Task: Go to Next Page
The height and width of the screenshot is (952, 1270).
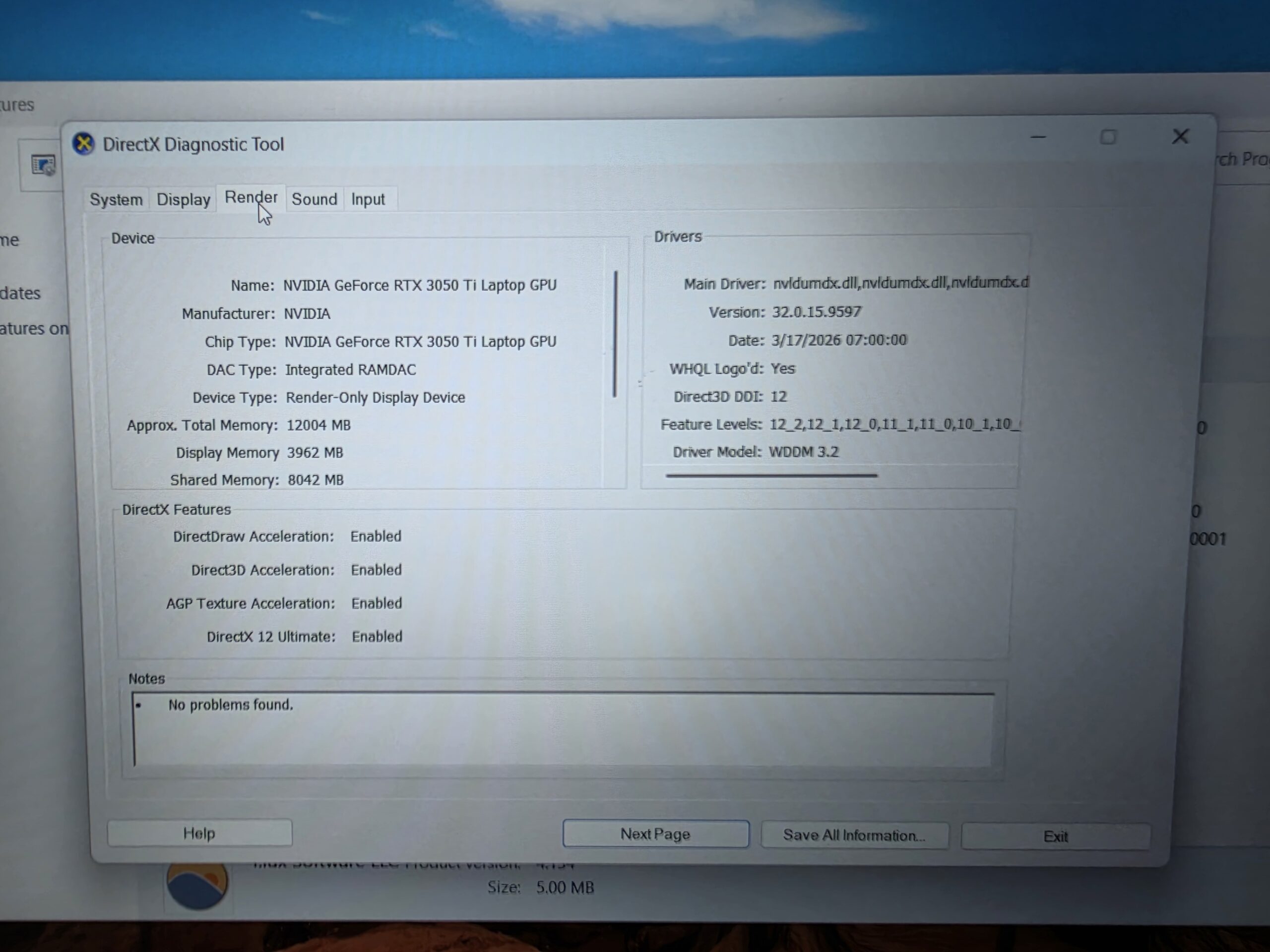Action: click(x=655, y=834)
